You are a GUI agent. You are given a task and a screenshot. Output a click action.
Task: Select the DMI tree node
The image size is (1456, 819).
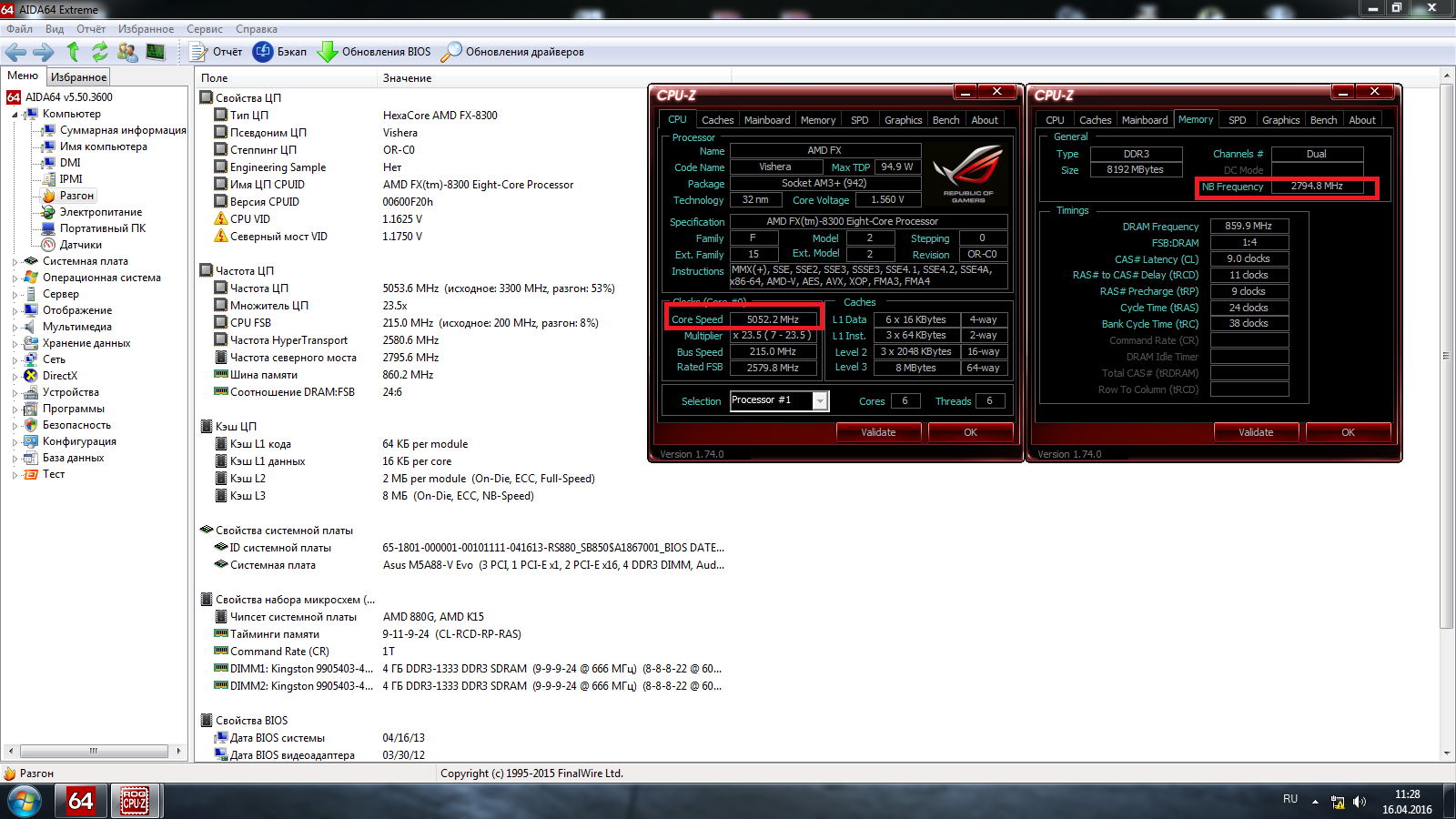tap(70, 163)
